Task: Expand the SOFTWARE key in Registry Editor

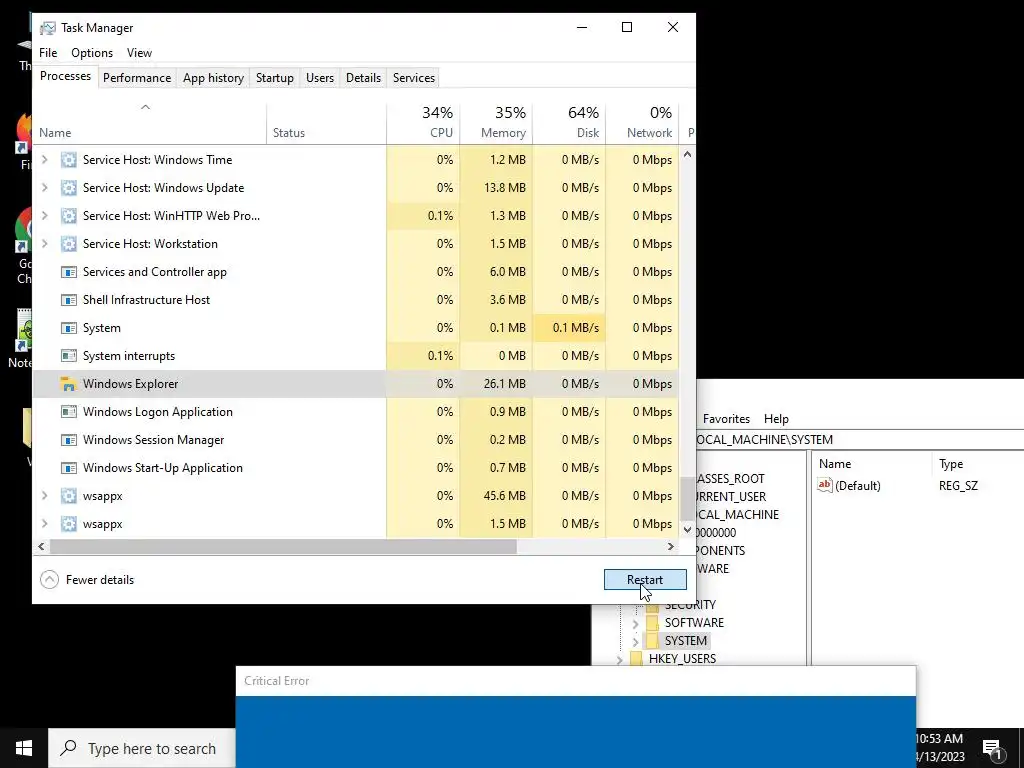Action: point(635,624)
